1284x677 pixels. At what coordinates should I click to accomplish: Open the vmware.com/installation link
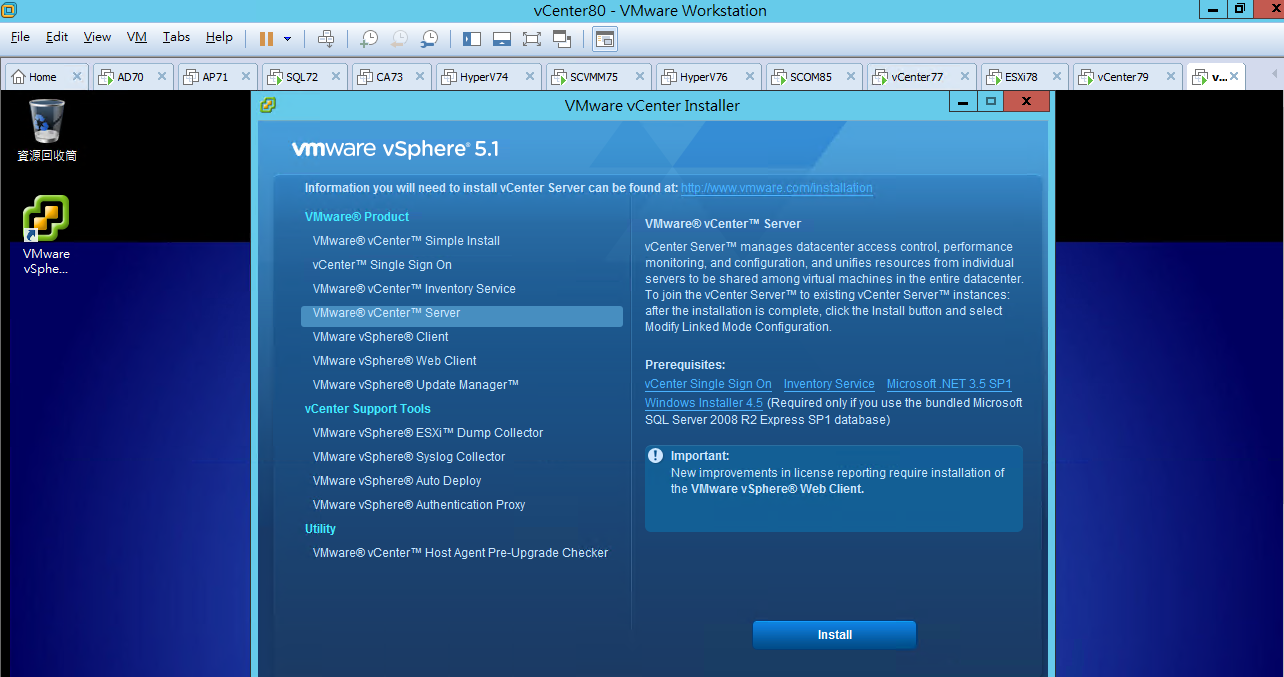777,188
